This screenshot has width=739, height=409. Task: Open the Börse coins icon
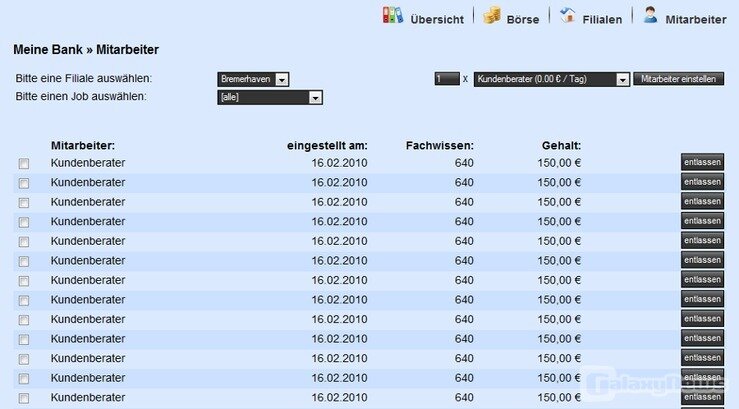tap(492, 15)
